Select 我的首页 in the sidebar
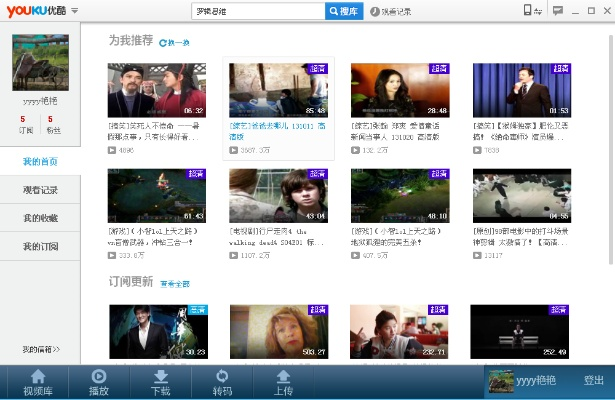Image resolution: width=615 pixels, height=400 pixels. pyautogui.click(x=40, y=161)
